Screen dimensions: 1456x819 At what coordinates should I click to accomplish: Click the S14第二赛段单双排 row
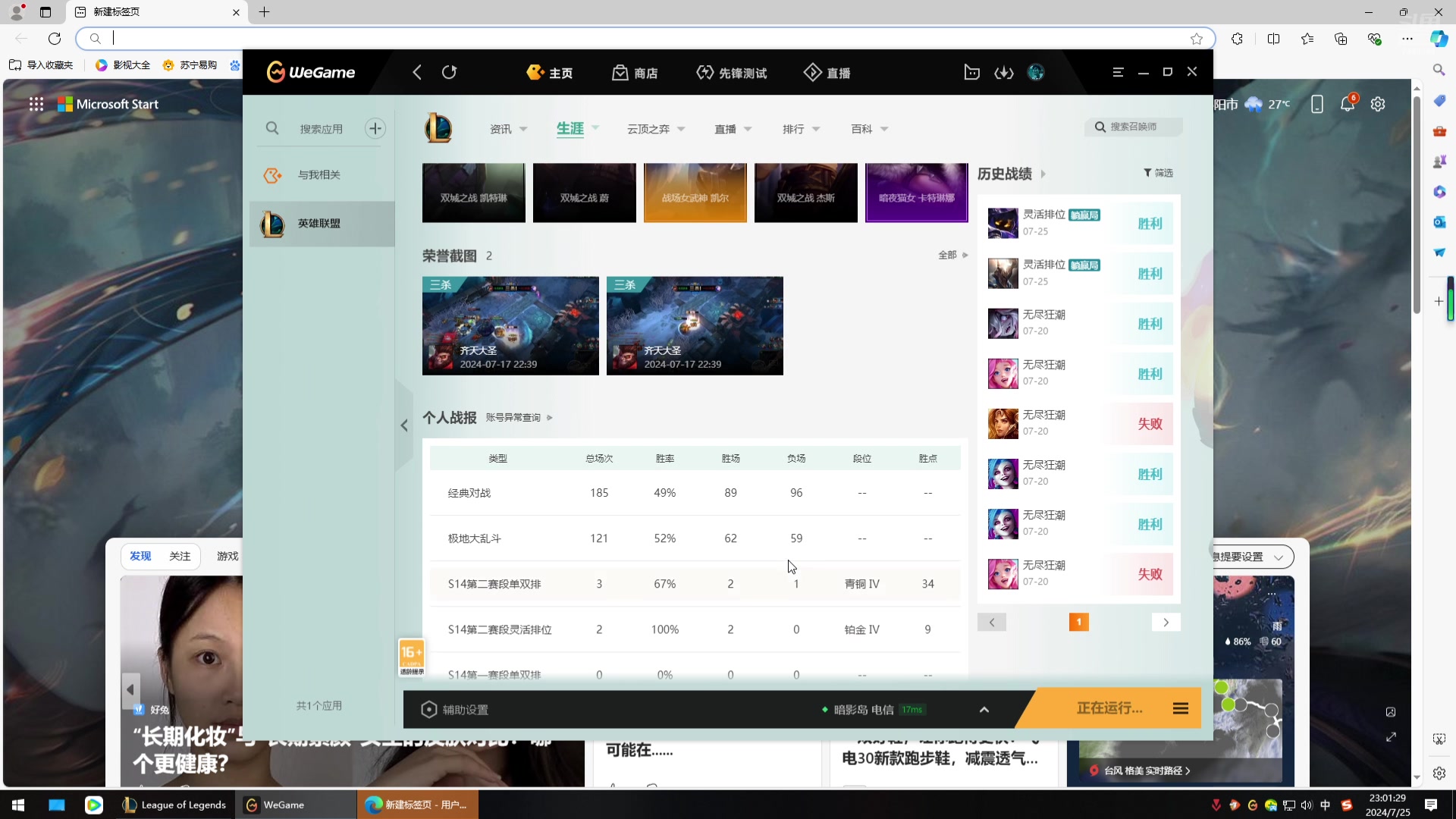[x=695, y=584]
